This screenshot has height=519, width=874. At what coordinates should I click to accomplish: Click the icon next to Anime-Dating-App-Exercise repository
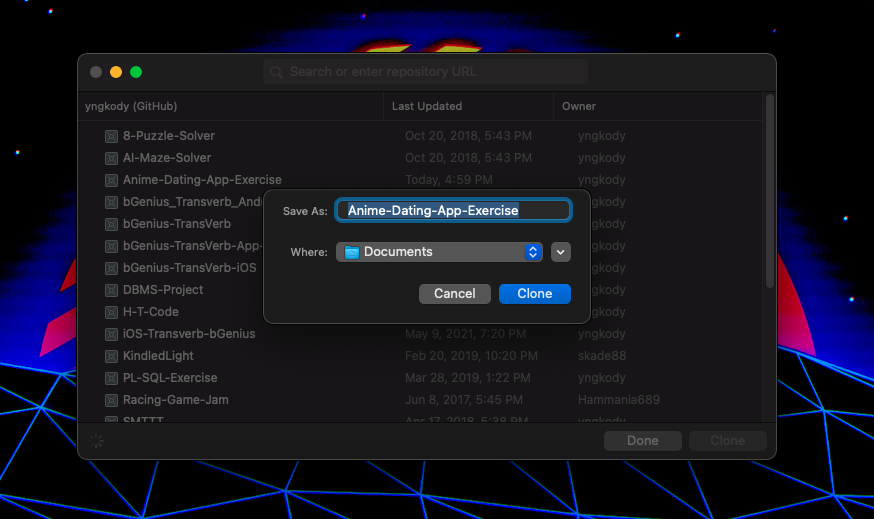coord(111,180)
